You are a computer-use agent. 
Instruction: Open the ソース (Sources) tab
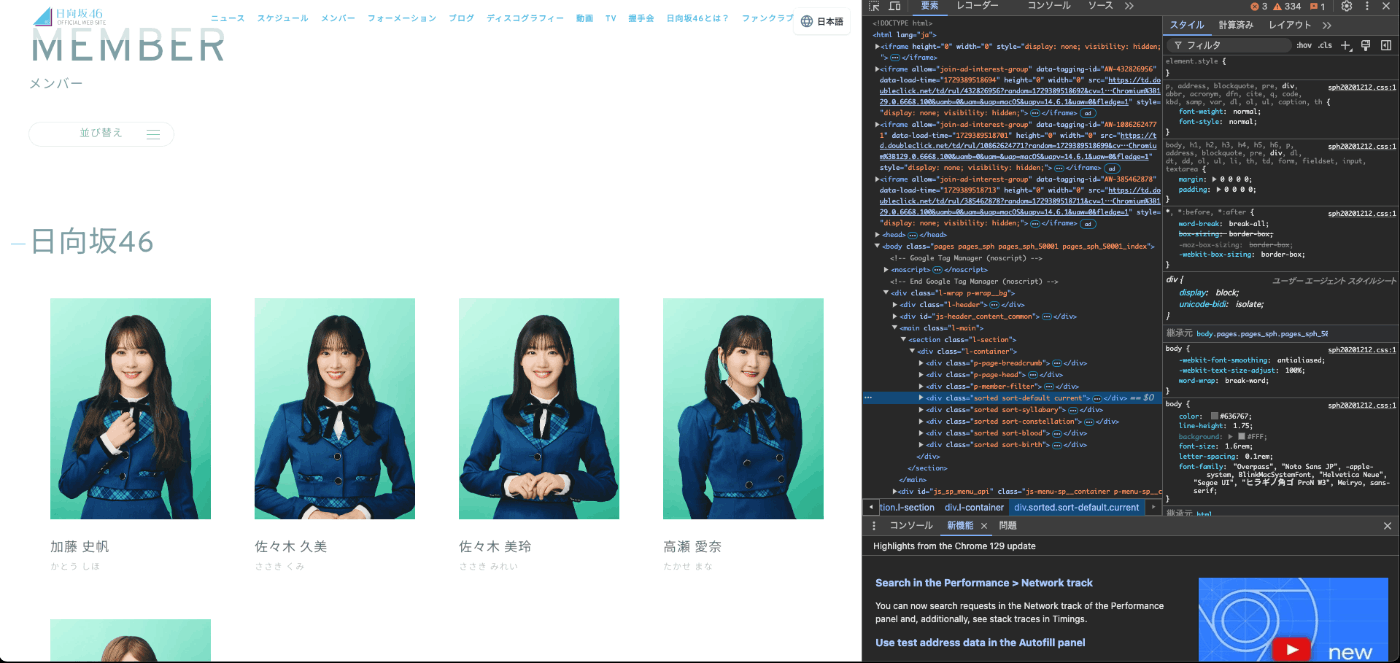tap(1100, 6)
